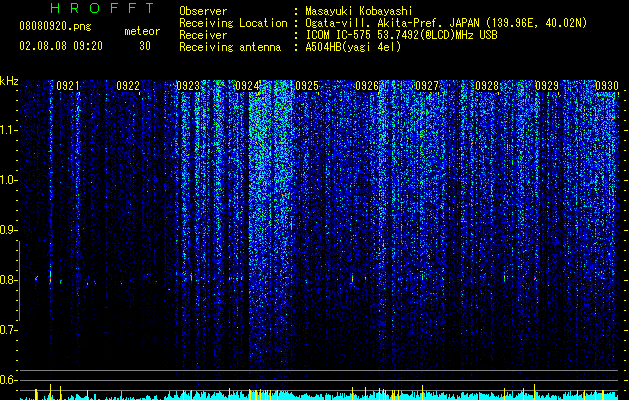Click the 0921 time marker
Image resolution: width=629 pixels, height=400 pixels.
tap(67, 86)
